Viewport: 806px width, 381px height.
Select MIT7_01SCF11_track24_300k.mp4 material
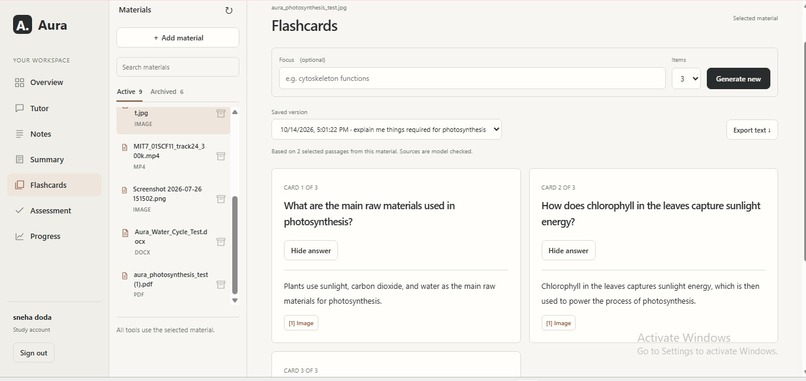(173, 156)
